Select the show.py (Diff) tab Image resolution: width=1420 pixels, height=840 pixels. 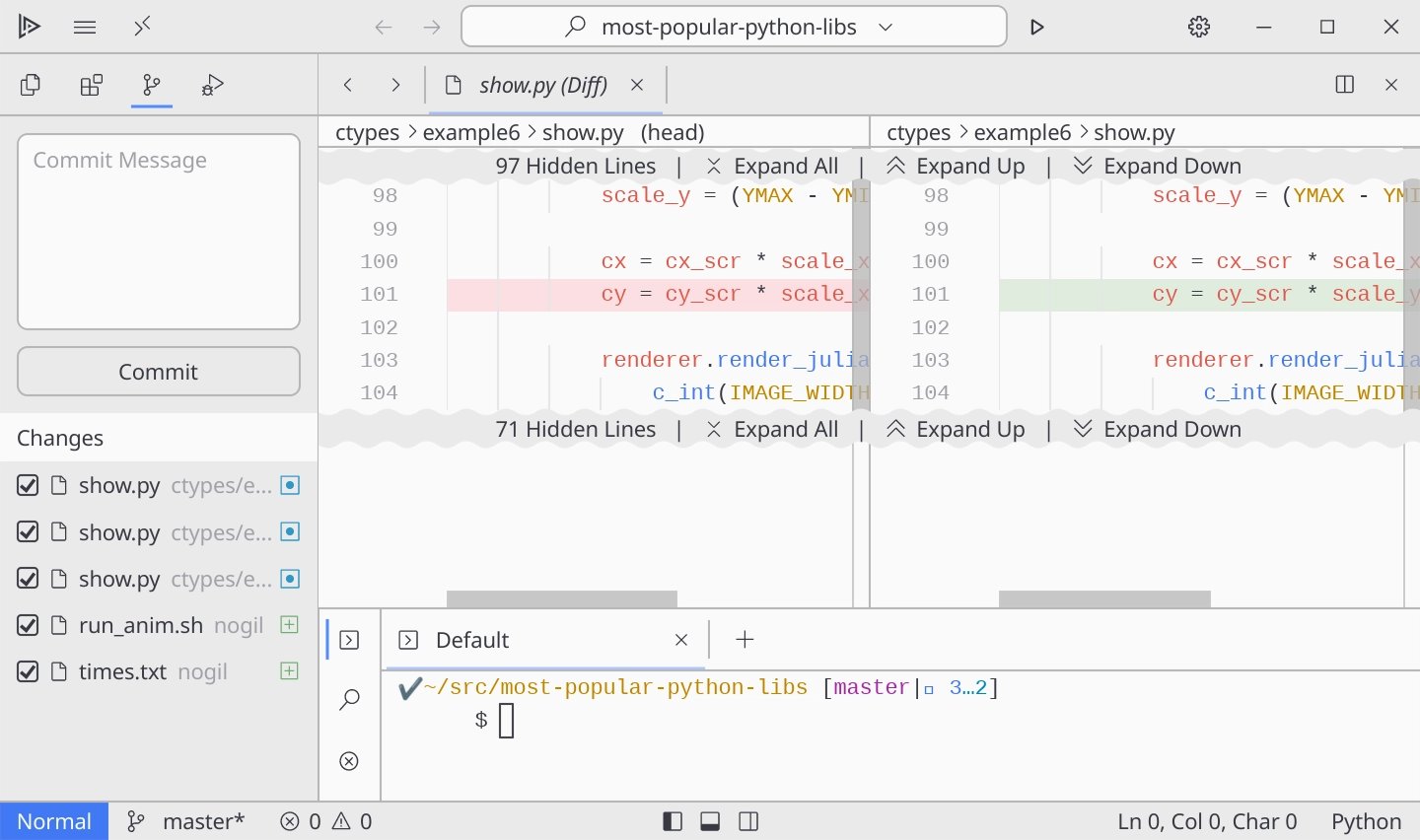[542, 85]
